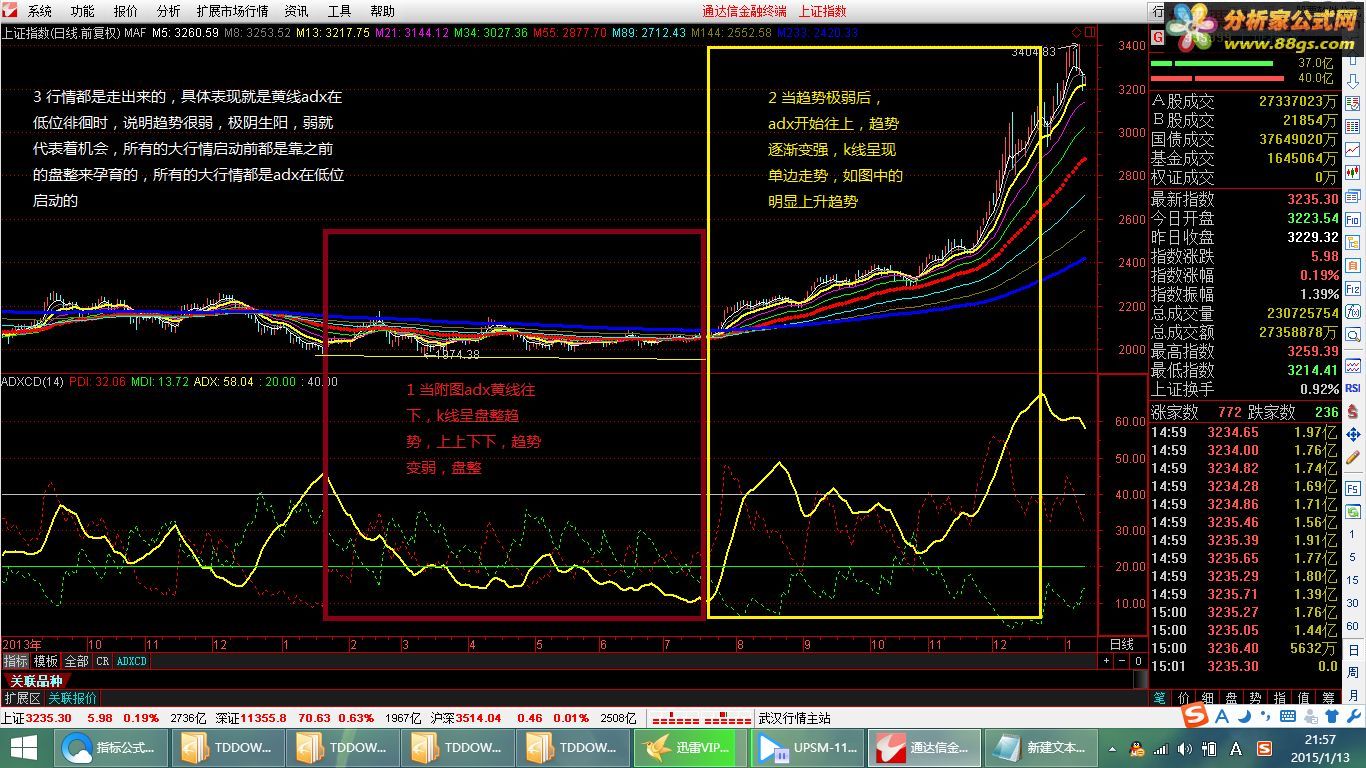Viewport: 1366px width, 768px height.
Task: Switch to the 关联报价 tab
Action: click(73, 698)
